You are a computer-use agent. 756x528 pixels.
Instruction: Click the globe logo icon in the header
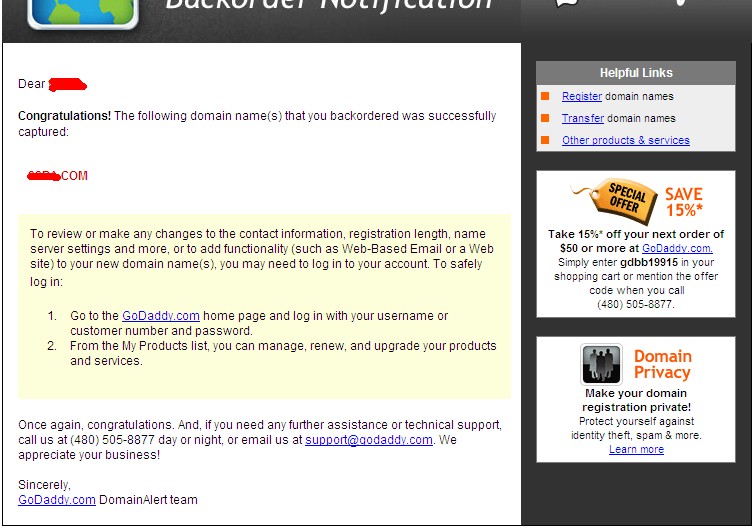pyautogui.click(x=83, y=14)
